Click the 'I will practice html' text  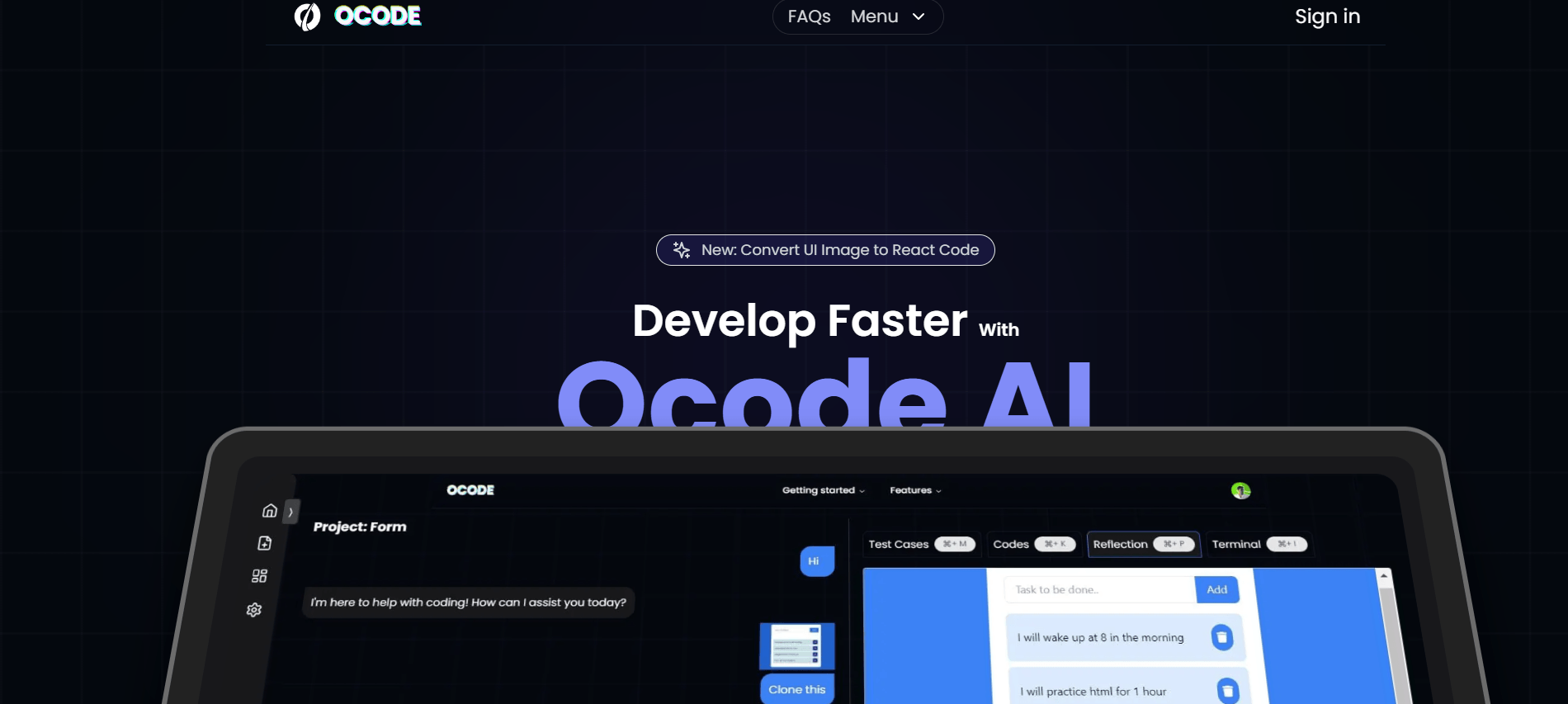1093,692
